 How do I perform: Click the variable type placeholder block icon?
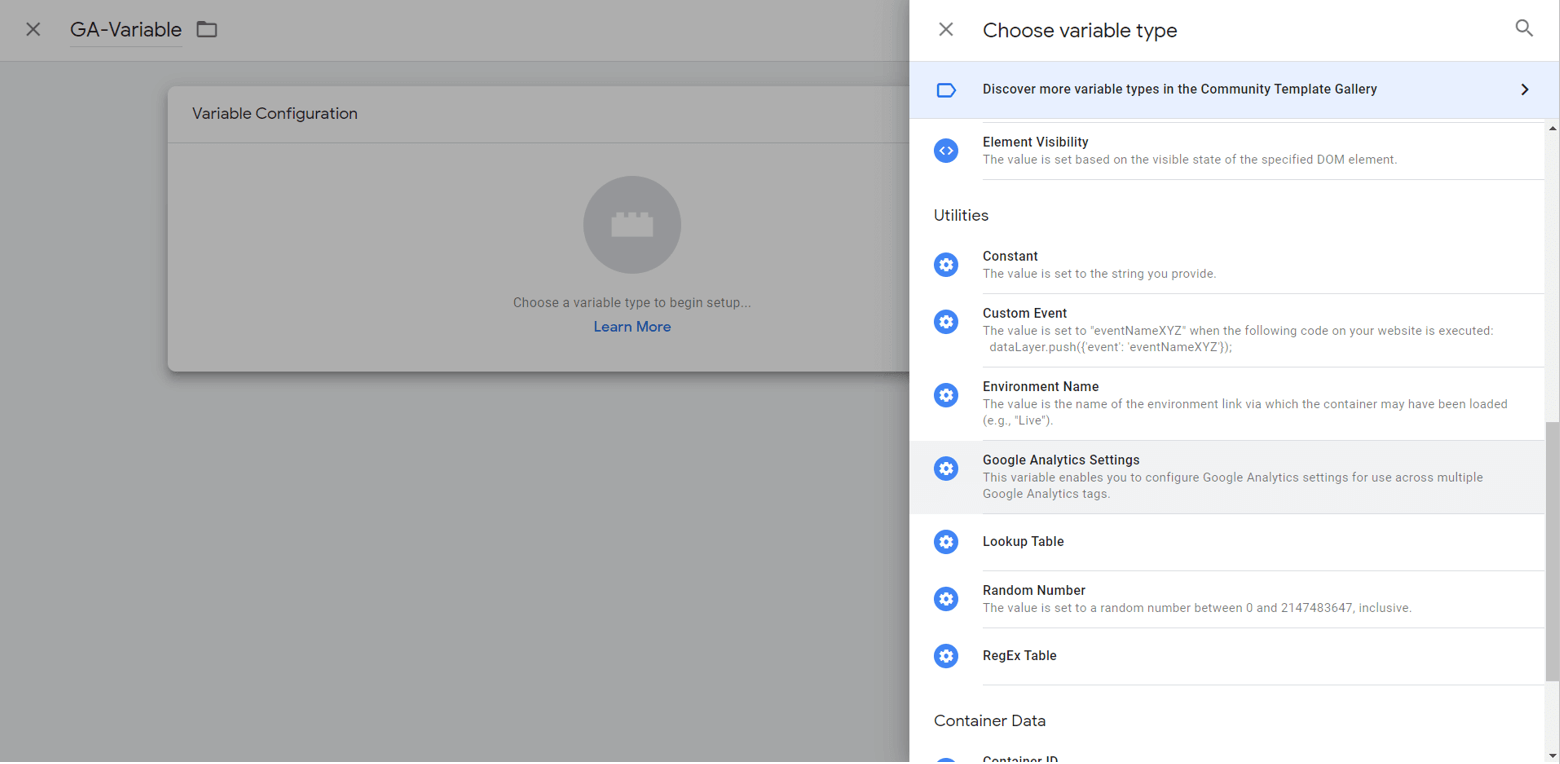[x=632, y=225]
